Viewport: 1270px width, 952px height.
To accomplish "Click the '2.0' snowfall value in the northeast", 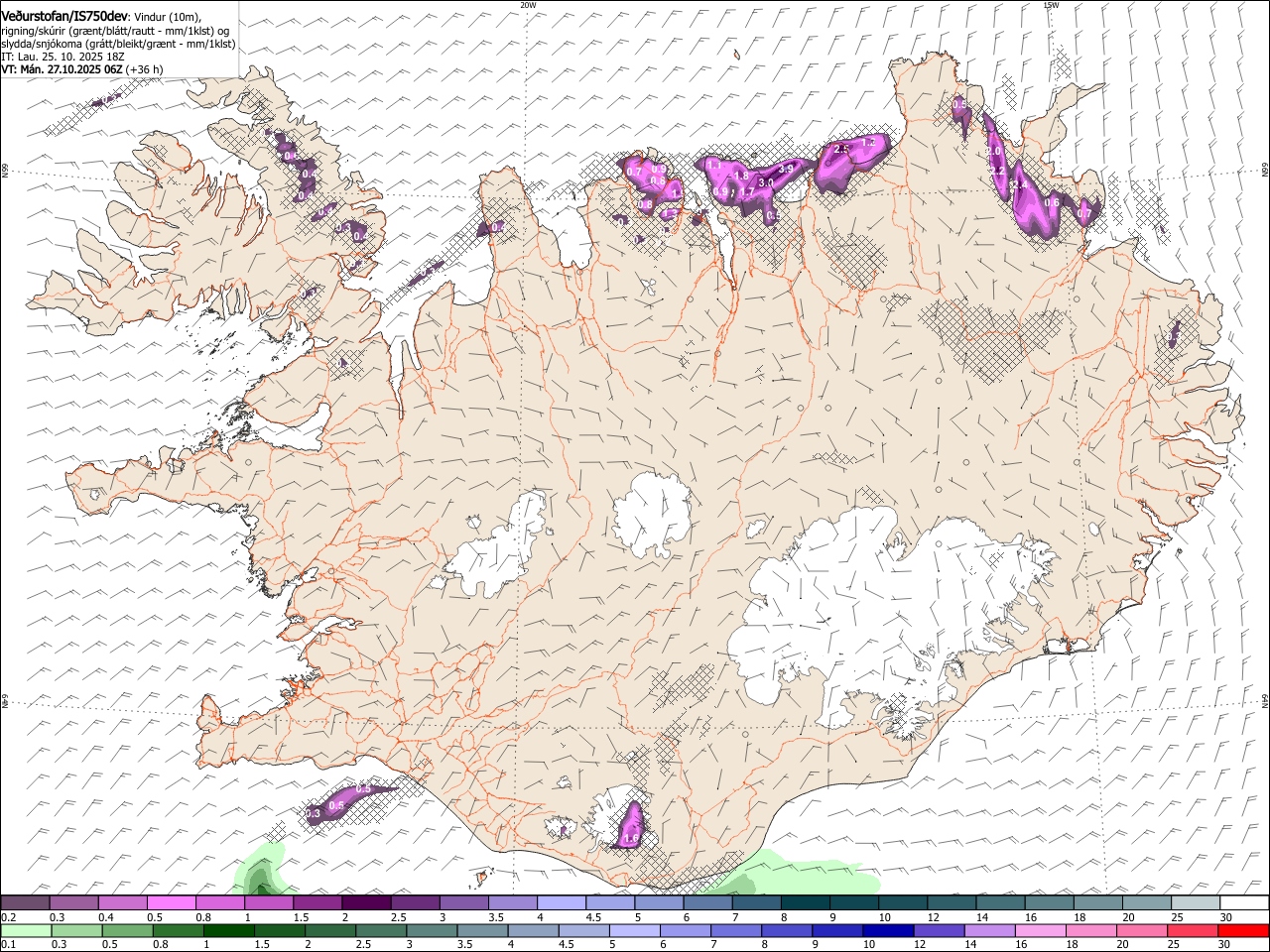I will [x=995, y=151].
